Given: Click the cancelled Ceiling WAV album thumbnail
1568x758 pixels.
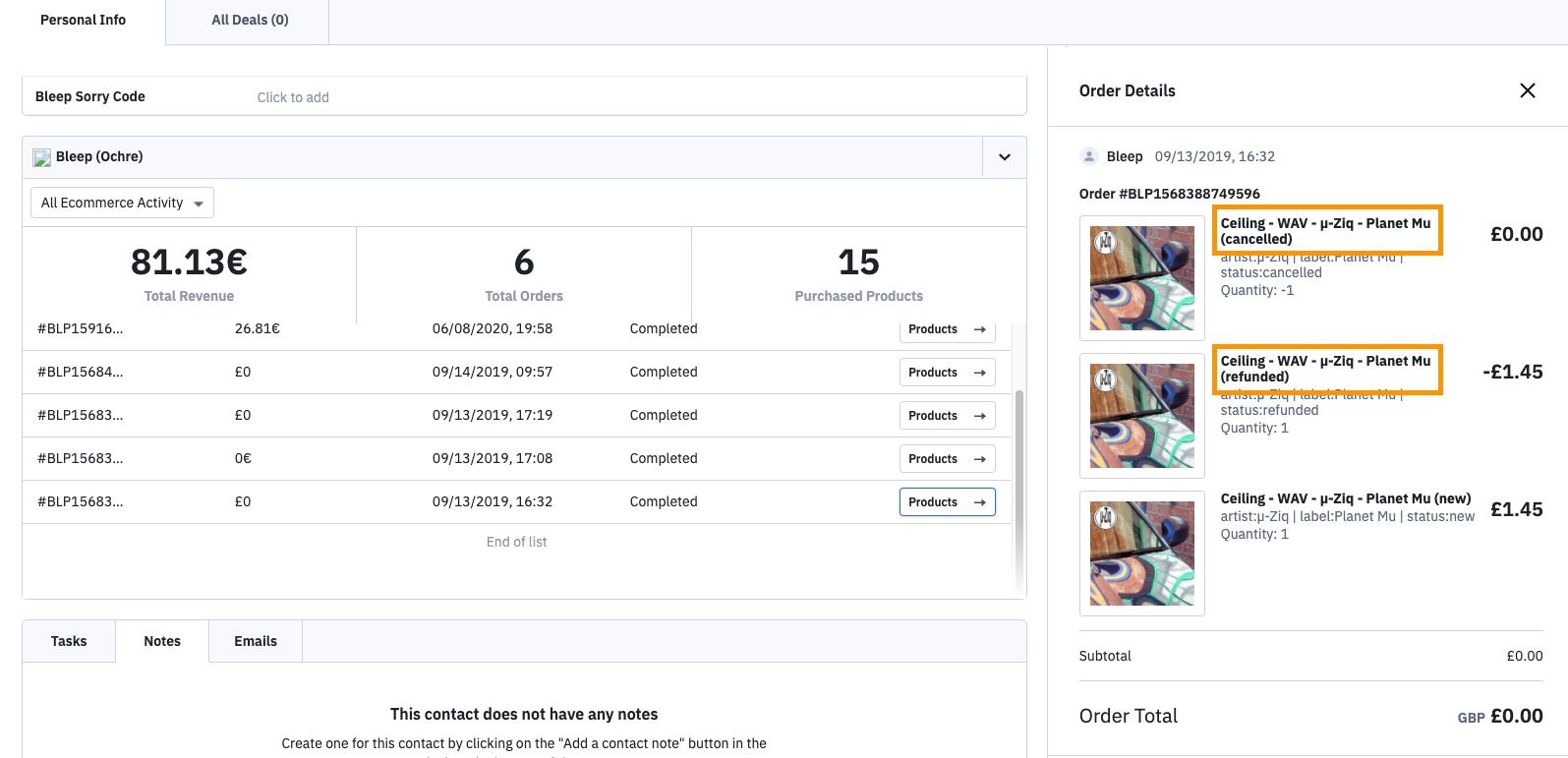Looking at the screenshot, I should (1141, 278).
